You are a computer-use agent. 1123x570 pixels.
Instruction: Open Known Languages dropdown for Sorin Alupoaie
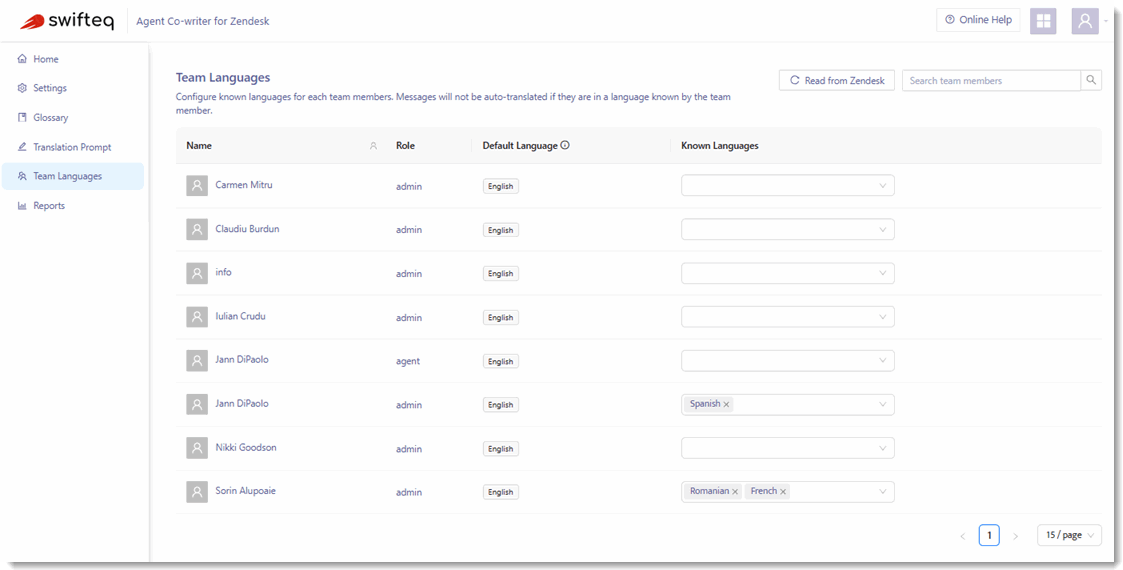[788, 492]
